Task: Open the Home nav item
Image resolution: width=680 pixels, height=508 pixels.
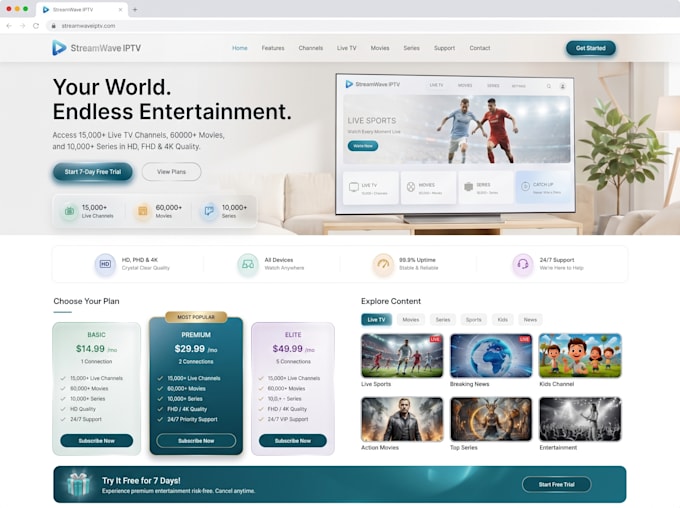Action: pyautogui.click(x=240, y=48)
